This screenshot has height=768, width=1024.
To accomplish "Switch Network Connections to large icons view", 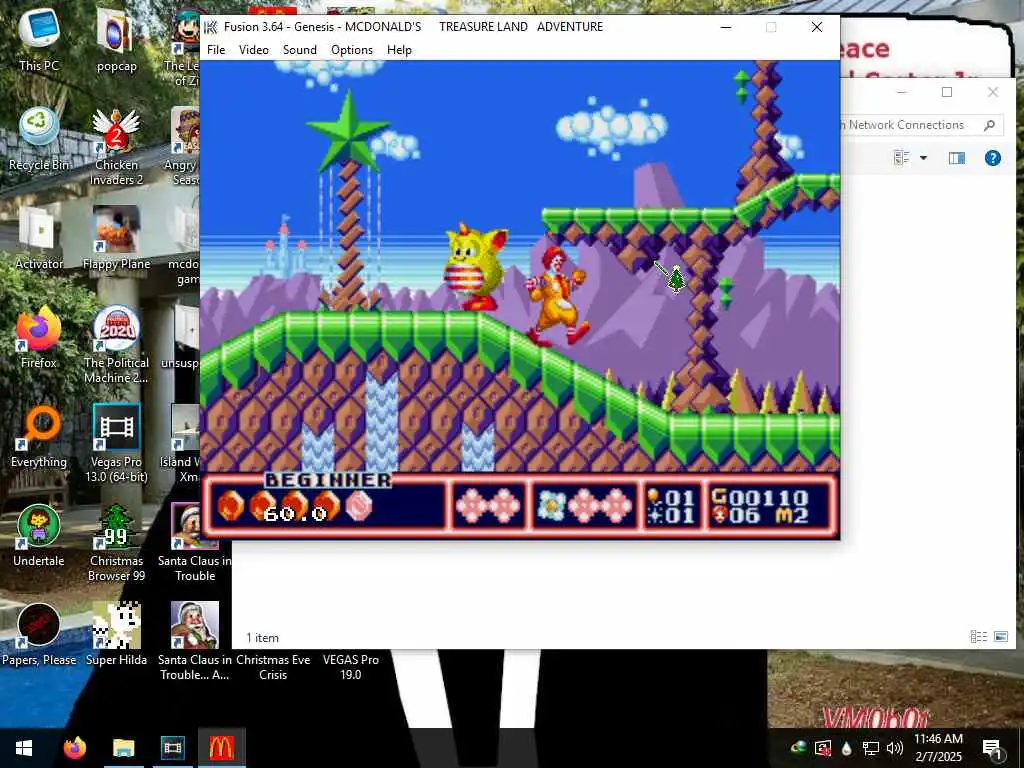I will pos(1000,636).
